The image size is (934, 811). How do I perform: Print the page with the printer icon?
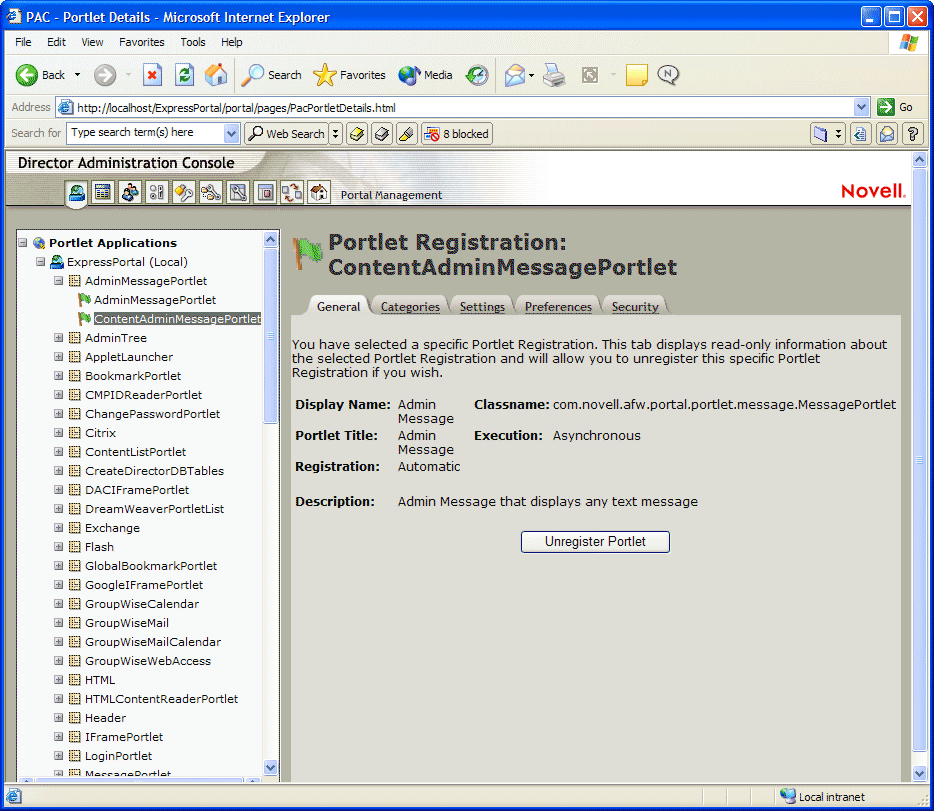(x=554, y=75)
